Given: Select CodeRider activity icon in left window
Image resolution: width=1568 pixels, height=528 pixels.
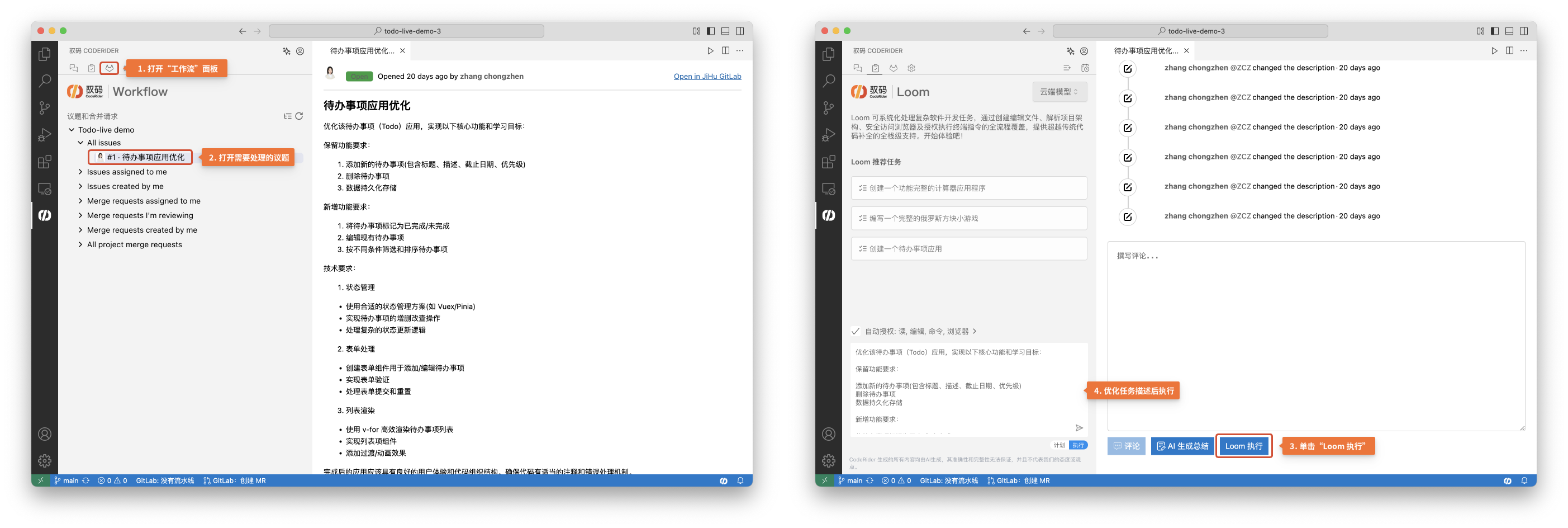Looking at the screenshot, I should click(x=45, y=215).
